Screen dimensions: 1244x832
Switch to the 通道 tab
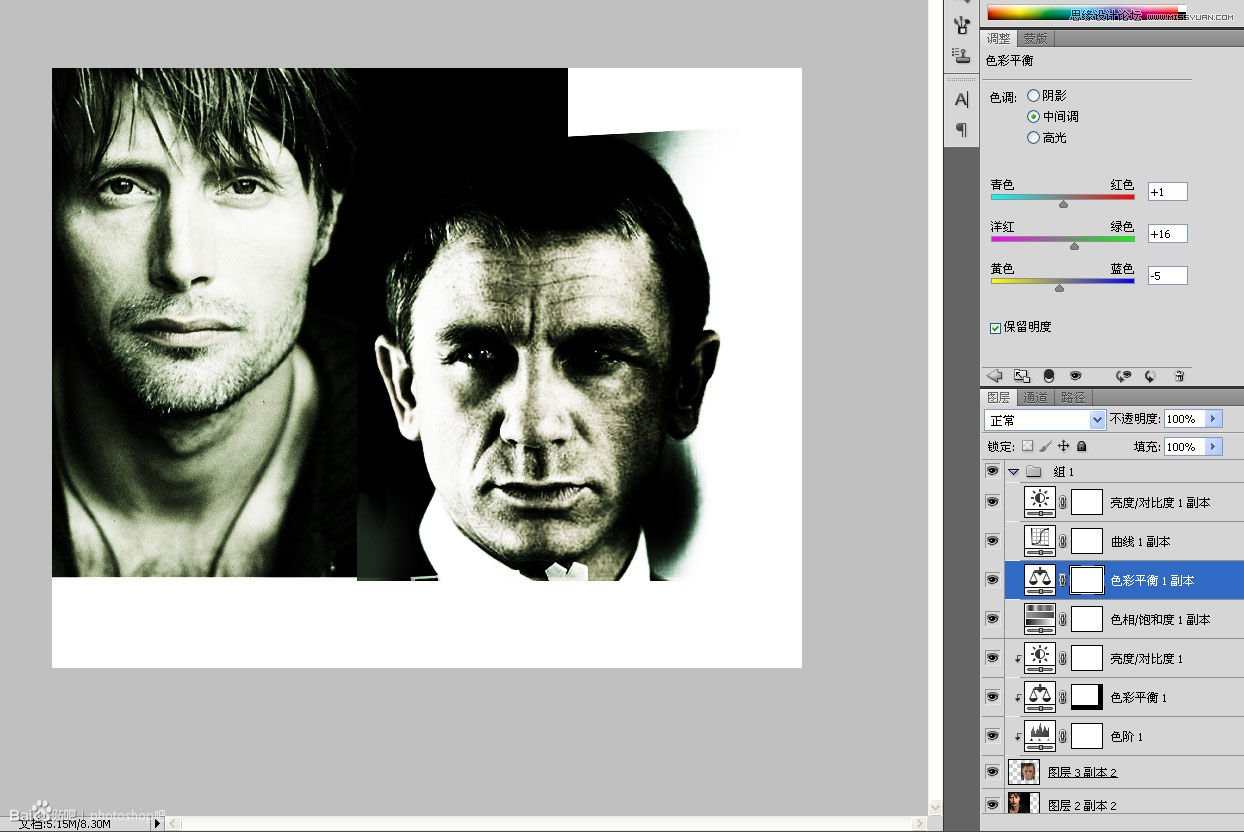(1035, 398)
